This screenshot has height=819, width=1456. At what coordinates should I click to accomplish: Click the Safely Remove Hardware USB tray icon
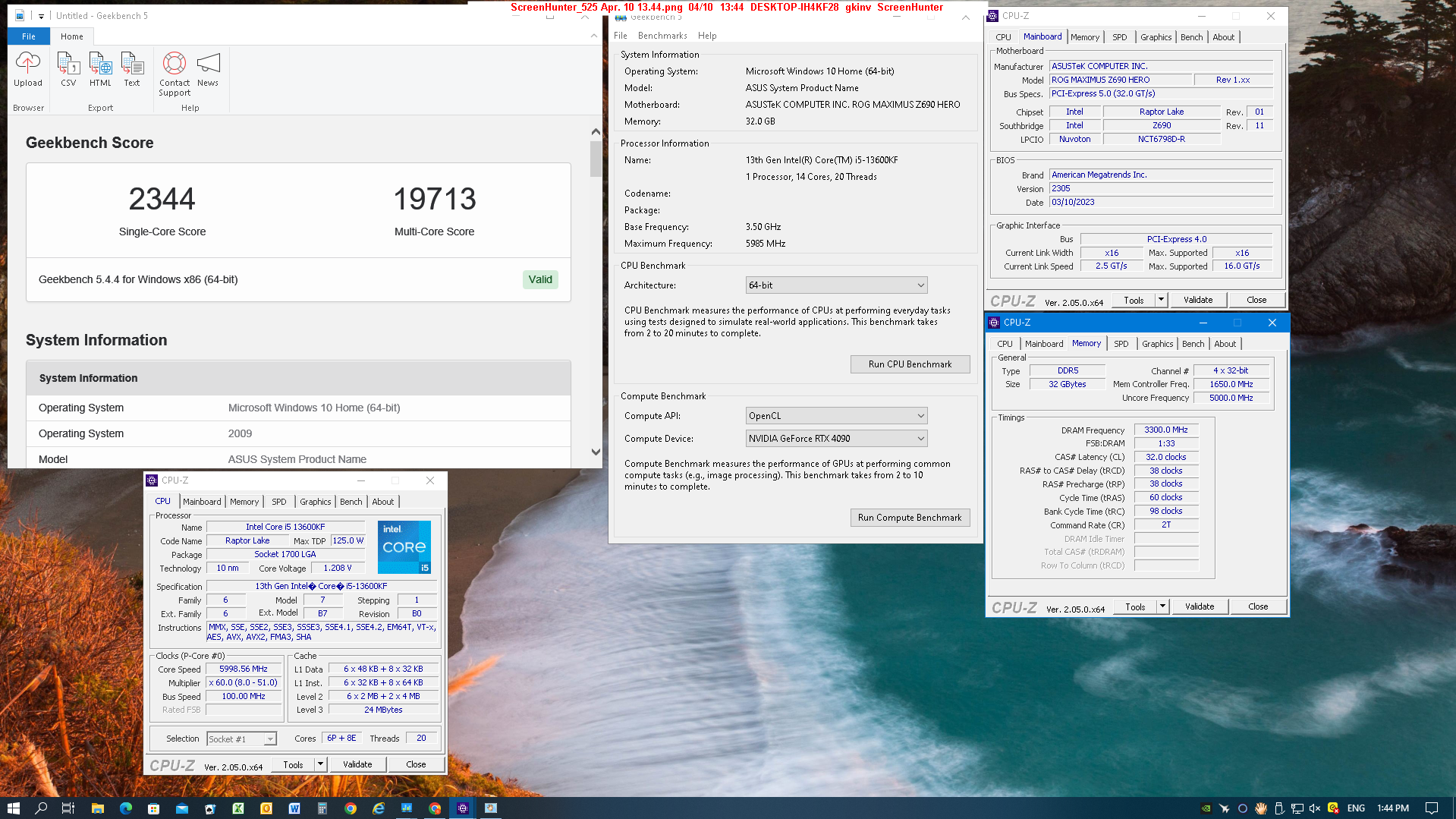click(x=1278, y=808)
